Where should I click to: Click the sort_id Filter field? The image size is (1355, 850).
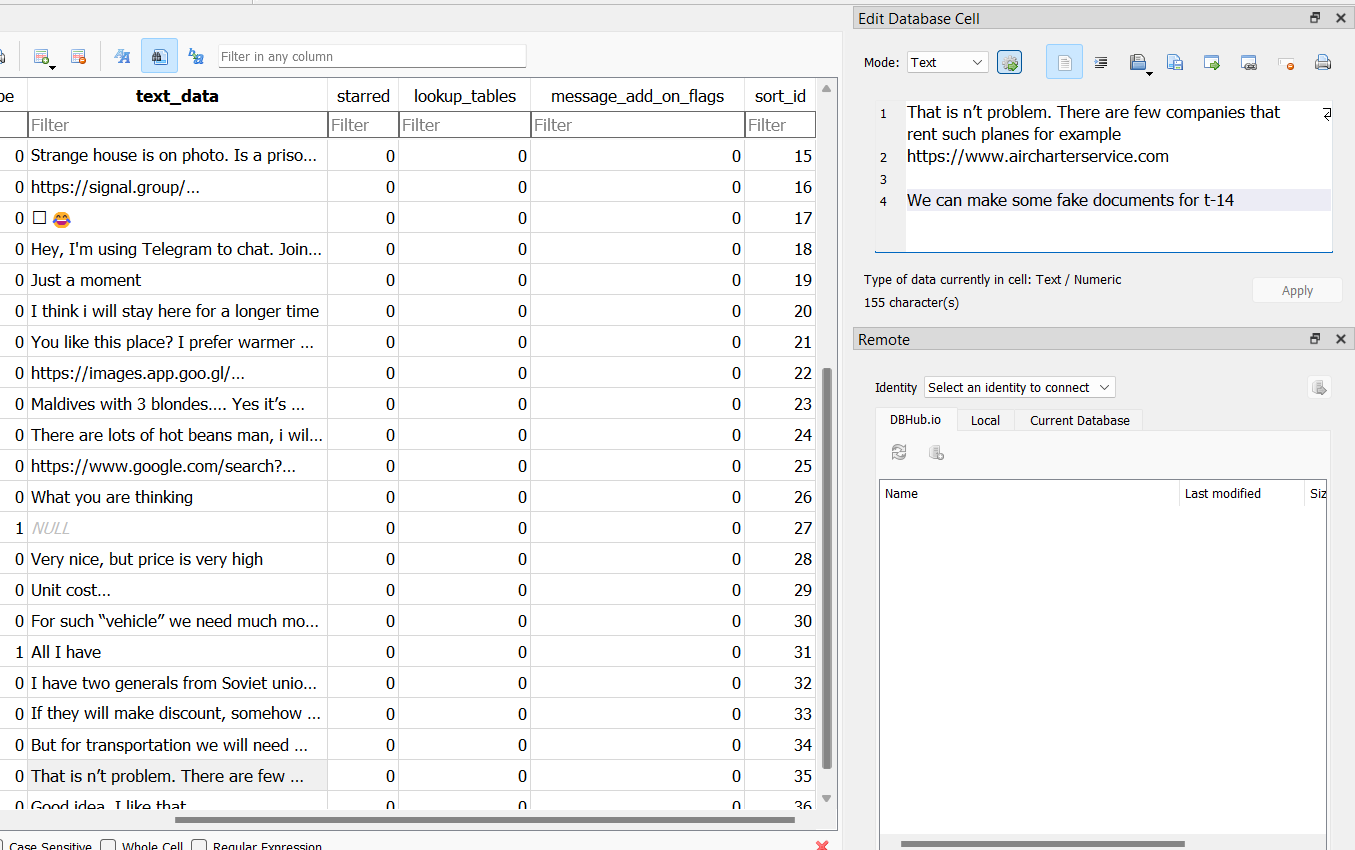click(x=780, y=125)
